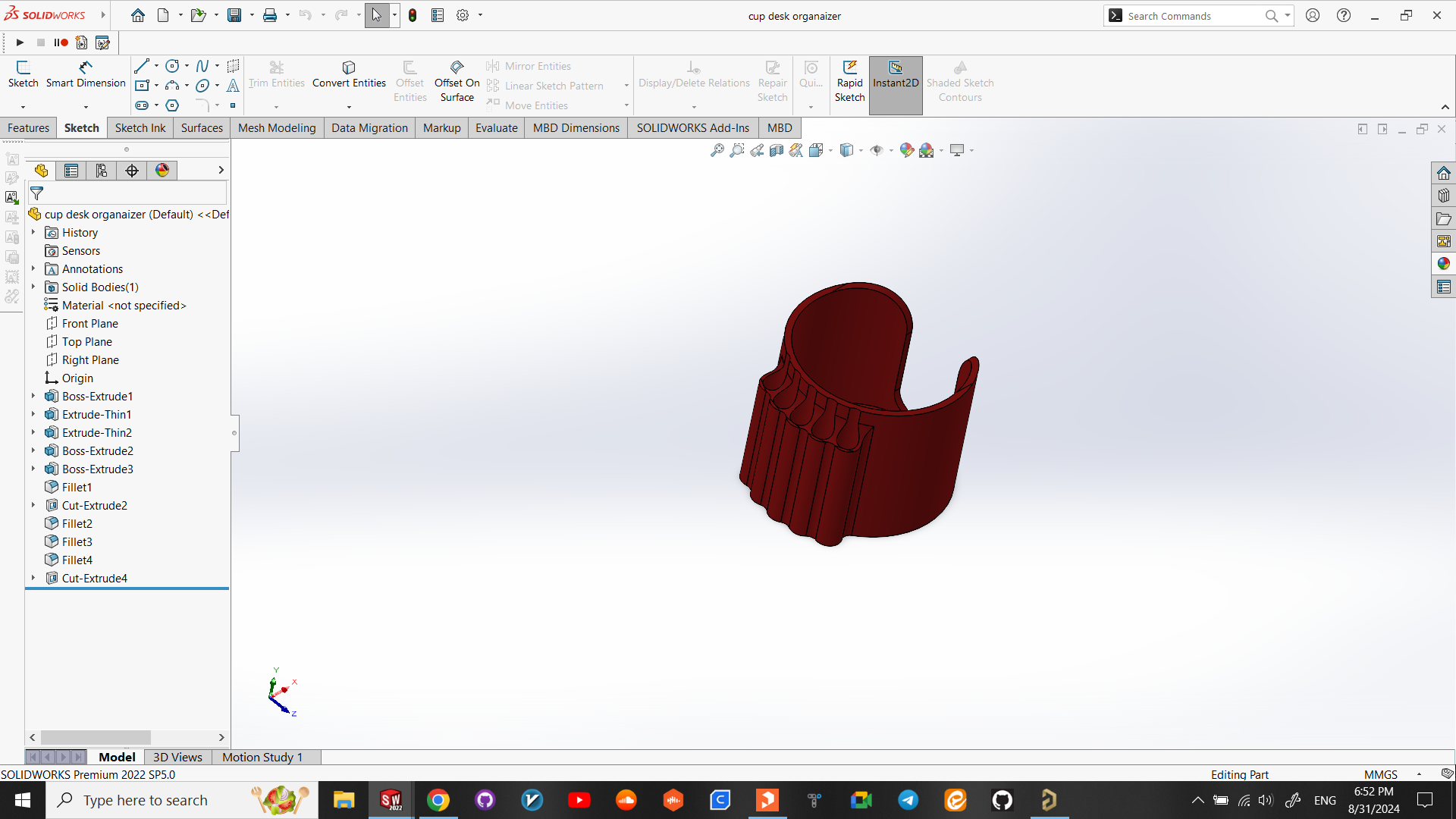Open SOLIDWORKS Resources home in task pane

[1443, 173]
